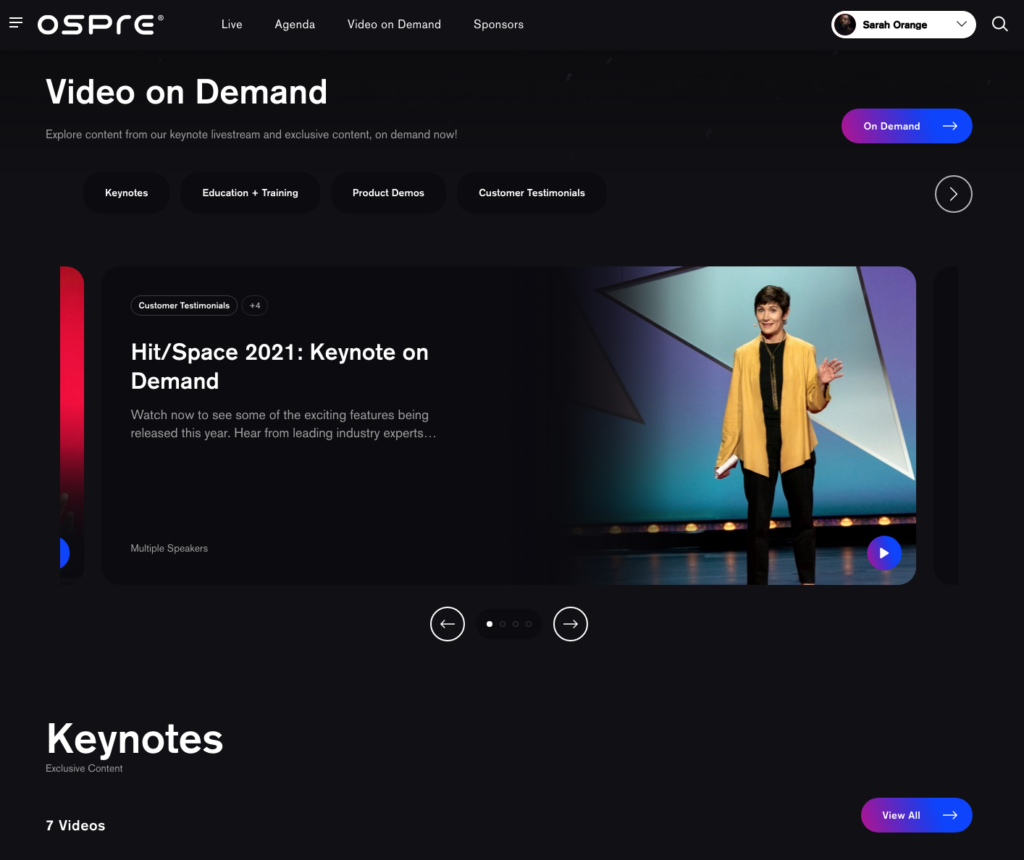Open Hit/Space 2021: Keynote on Demand title
Screen dimensions: 1024x860
(280, 366)
